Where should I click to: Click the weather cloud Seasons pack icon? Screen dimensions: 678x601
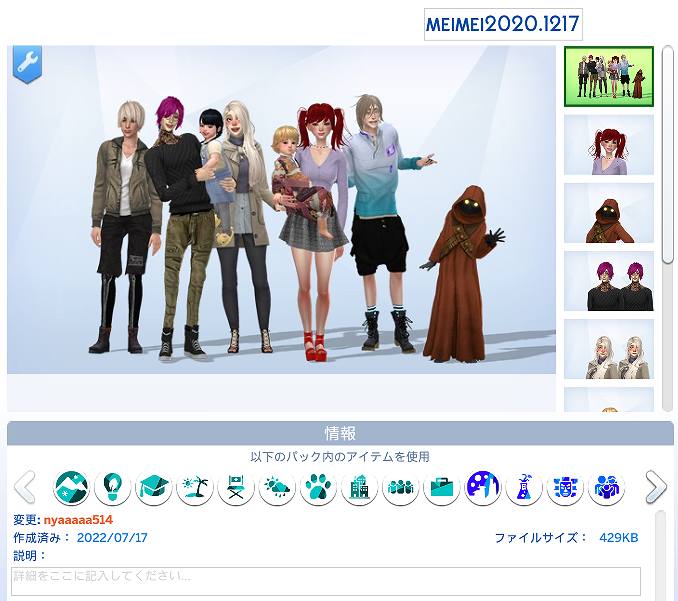(x=277, y=488)
